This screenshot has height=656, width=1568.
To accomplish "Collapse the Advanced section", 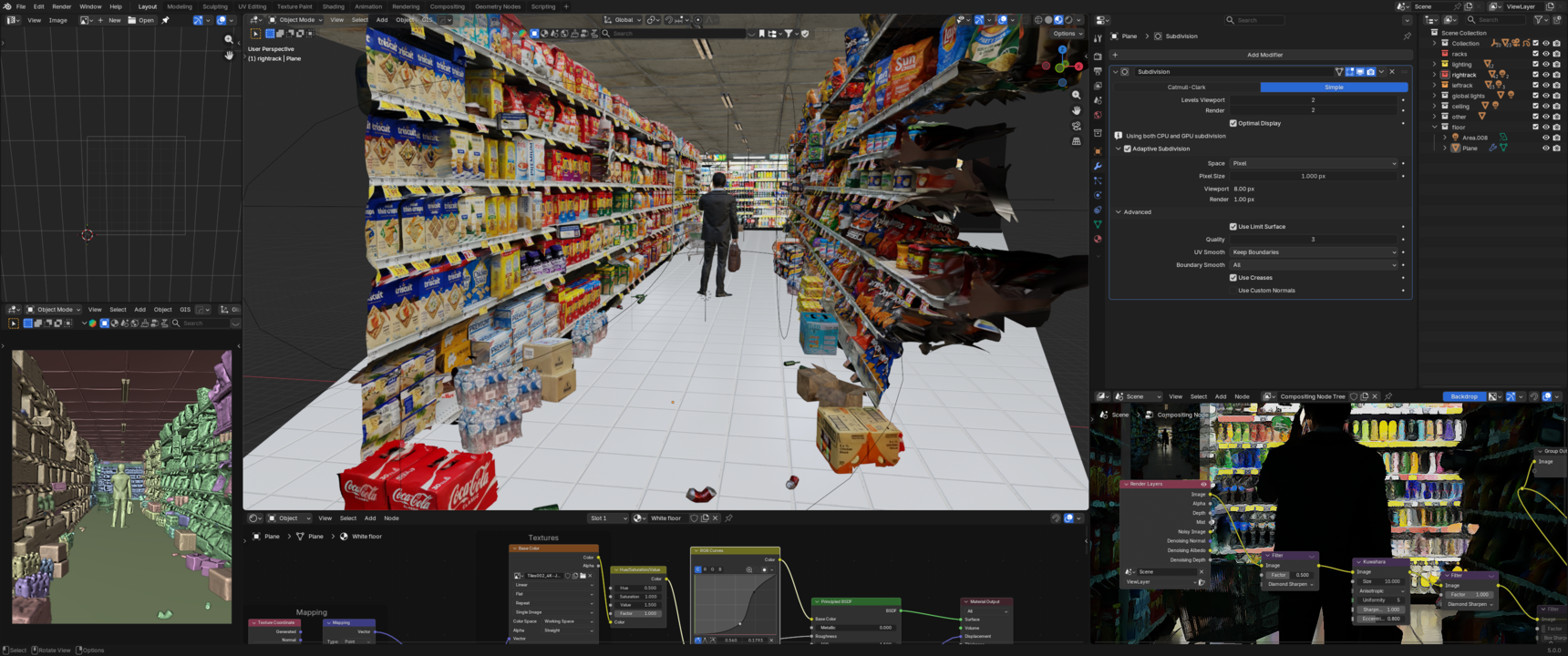I will click(1119, 212).
